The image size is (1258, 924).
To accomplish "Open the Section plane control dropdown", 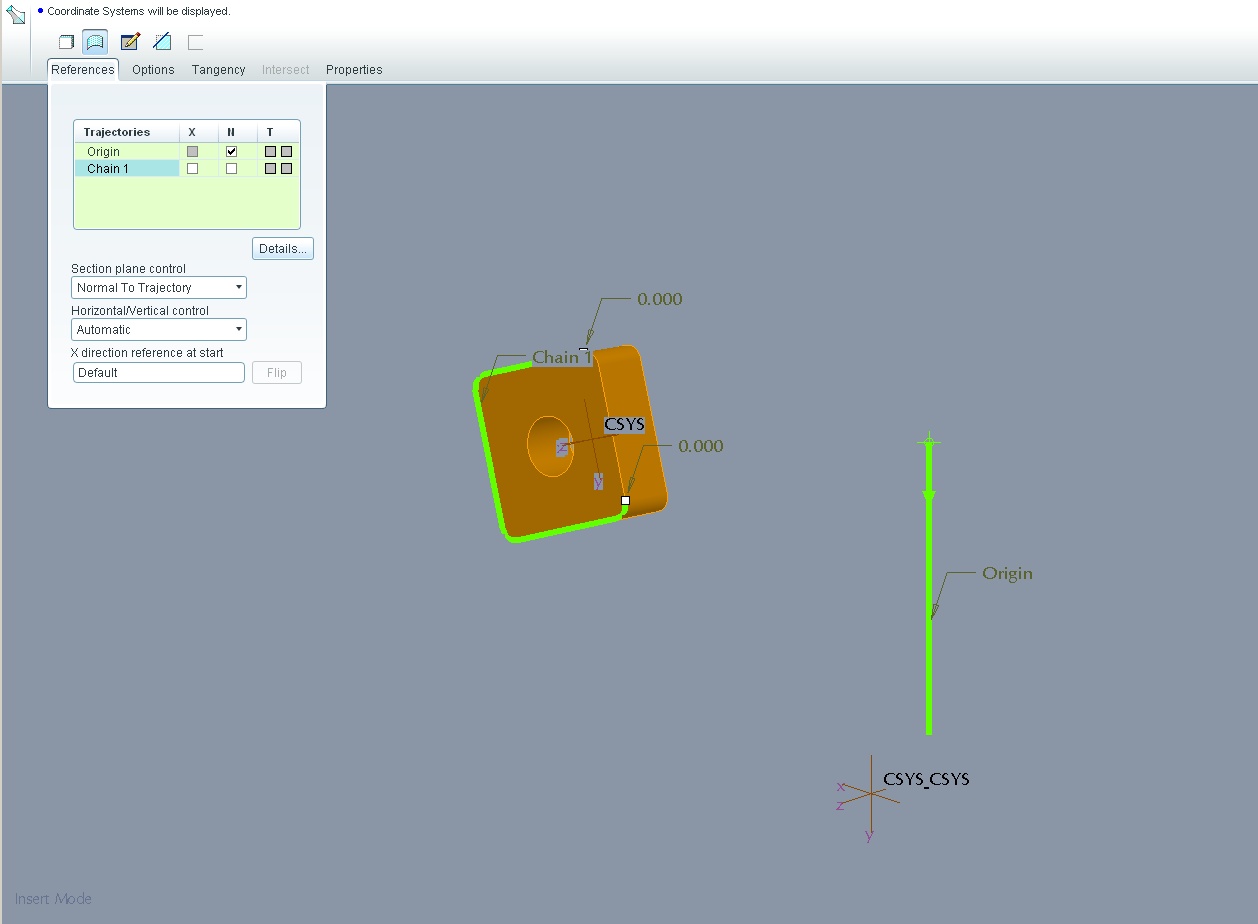I will (x=159, y=287).
